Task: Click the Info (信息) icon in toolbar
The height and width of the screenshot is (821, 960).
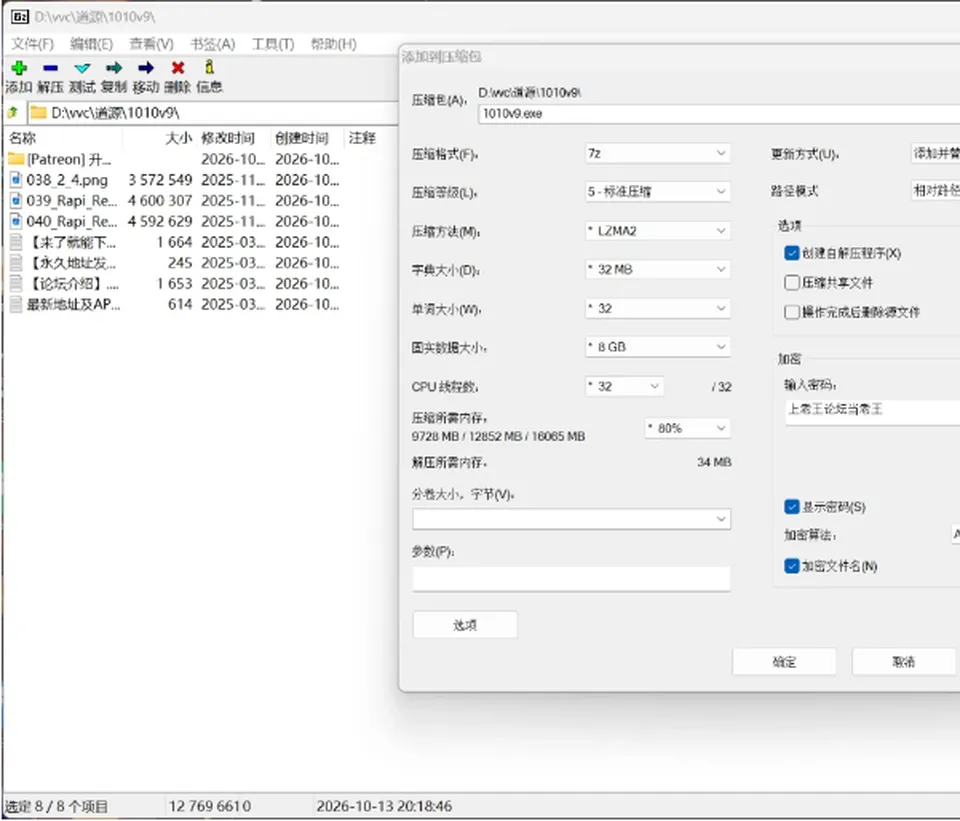Action: [209, 67]
